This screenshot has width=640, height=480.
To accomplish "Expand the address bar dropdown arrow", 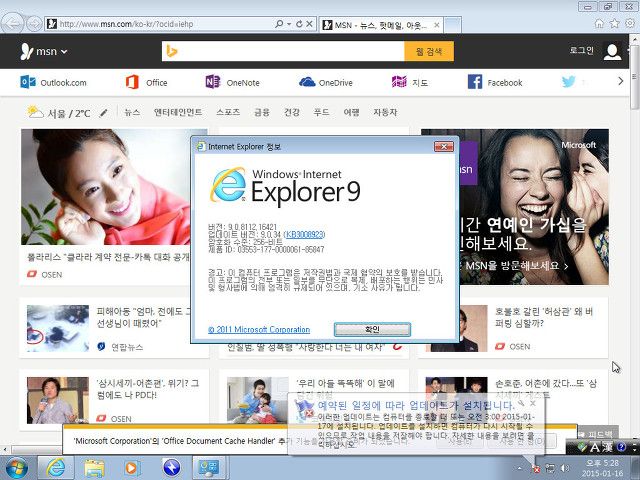I will point(289,24).
